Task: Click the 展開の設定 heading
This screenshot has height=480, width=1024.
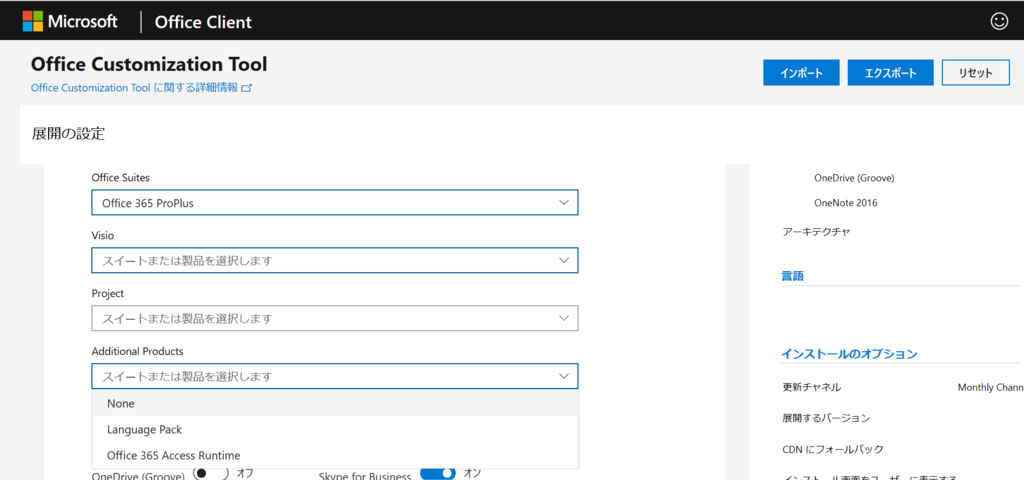Action: click(68, 134)
